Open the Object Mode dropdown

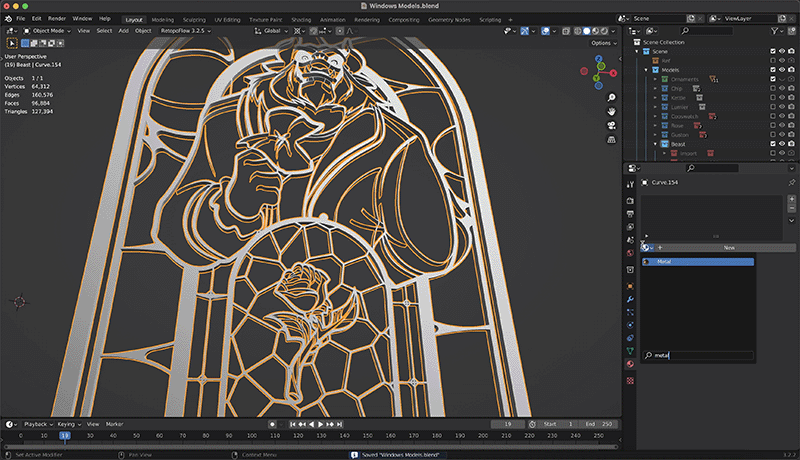click(x=47, y=31)
